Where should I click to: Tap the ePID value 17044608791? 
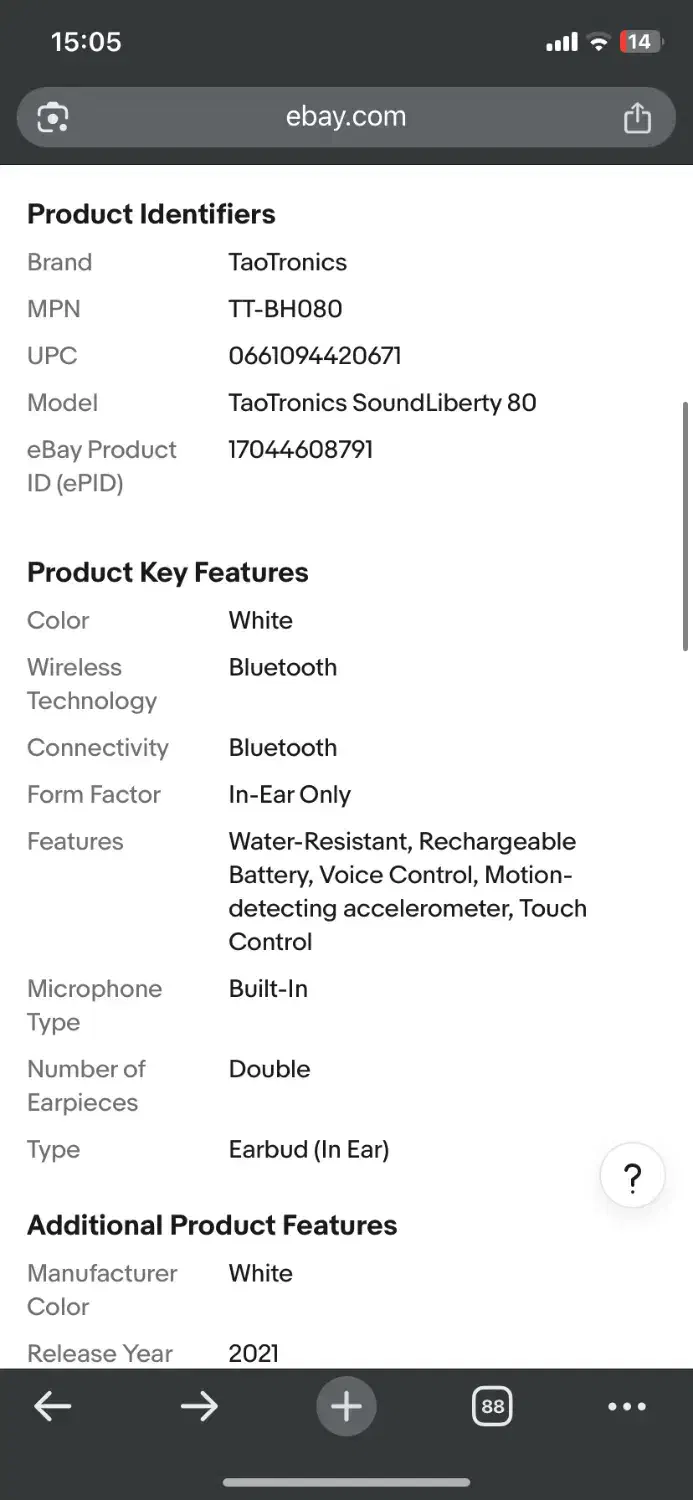[300, 450]
